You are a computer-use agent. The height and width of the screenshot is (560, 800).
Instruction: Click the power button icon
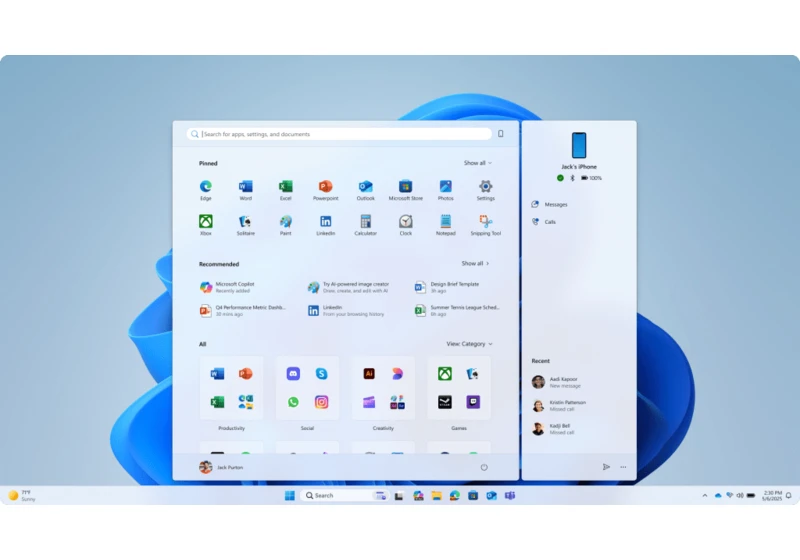[484, 467]
